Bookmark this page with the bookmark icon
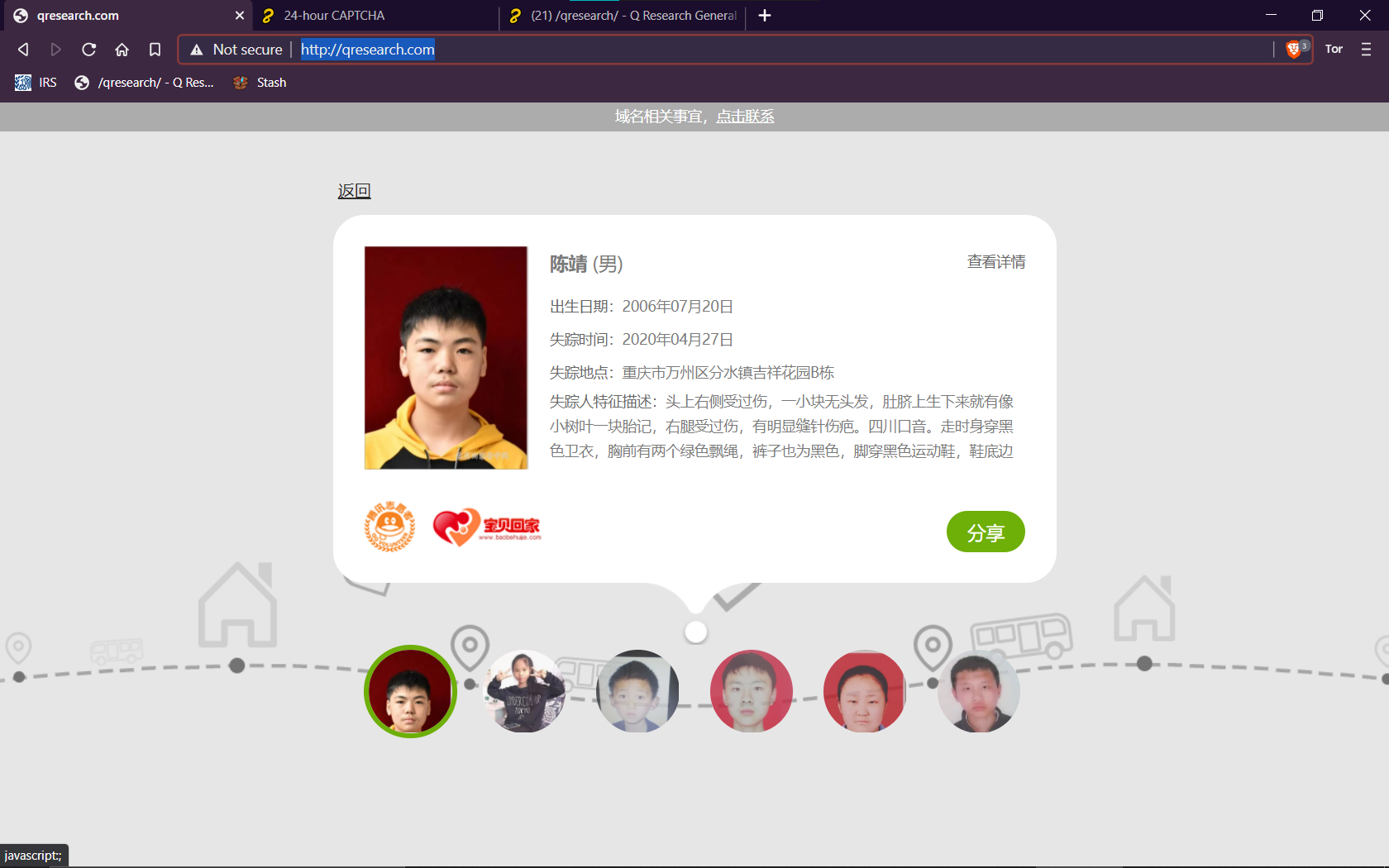This screenshot has width=1389, height=868. 155,50
